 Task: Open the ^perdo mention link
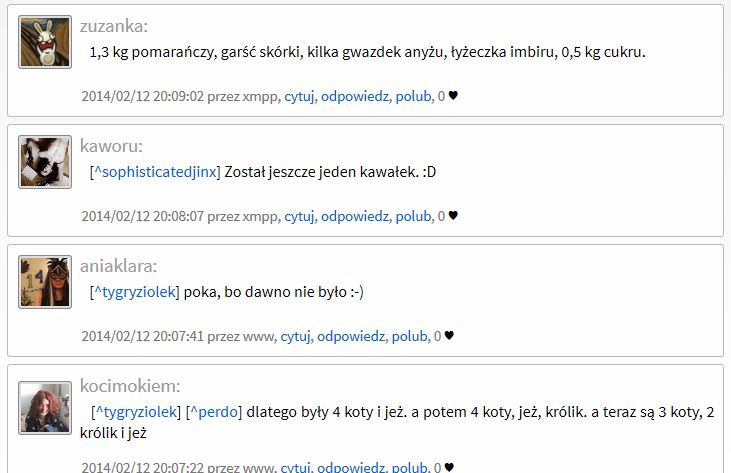214,412
